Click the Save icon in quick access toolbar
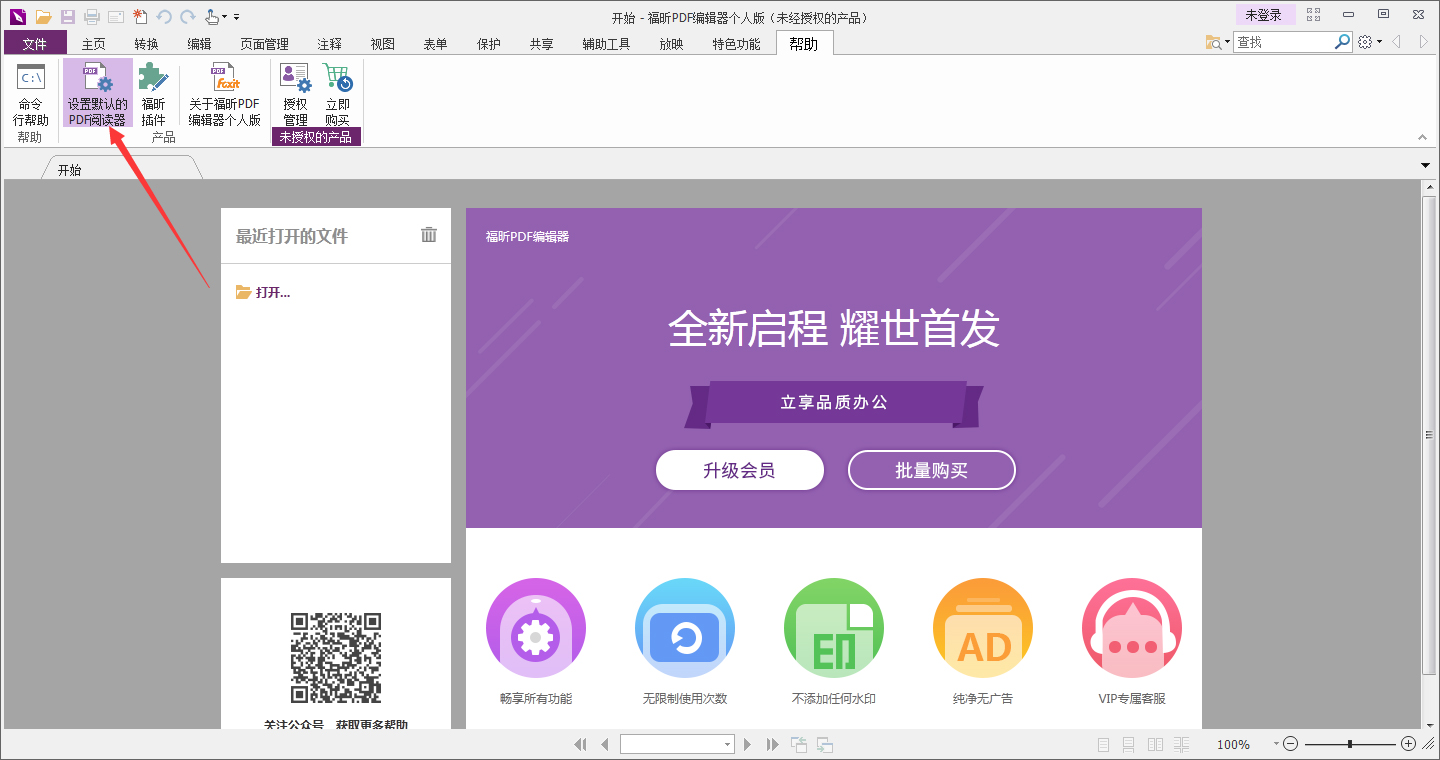 click(x=66, y=16)
